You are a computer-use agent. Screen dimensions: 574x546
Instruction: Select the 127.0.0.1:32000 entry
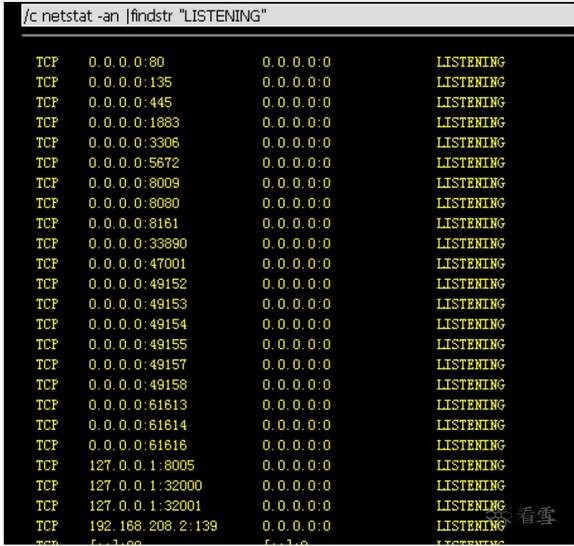pos(145,485)
